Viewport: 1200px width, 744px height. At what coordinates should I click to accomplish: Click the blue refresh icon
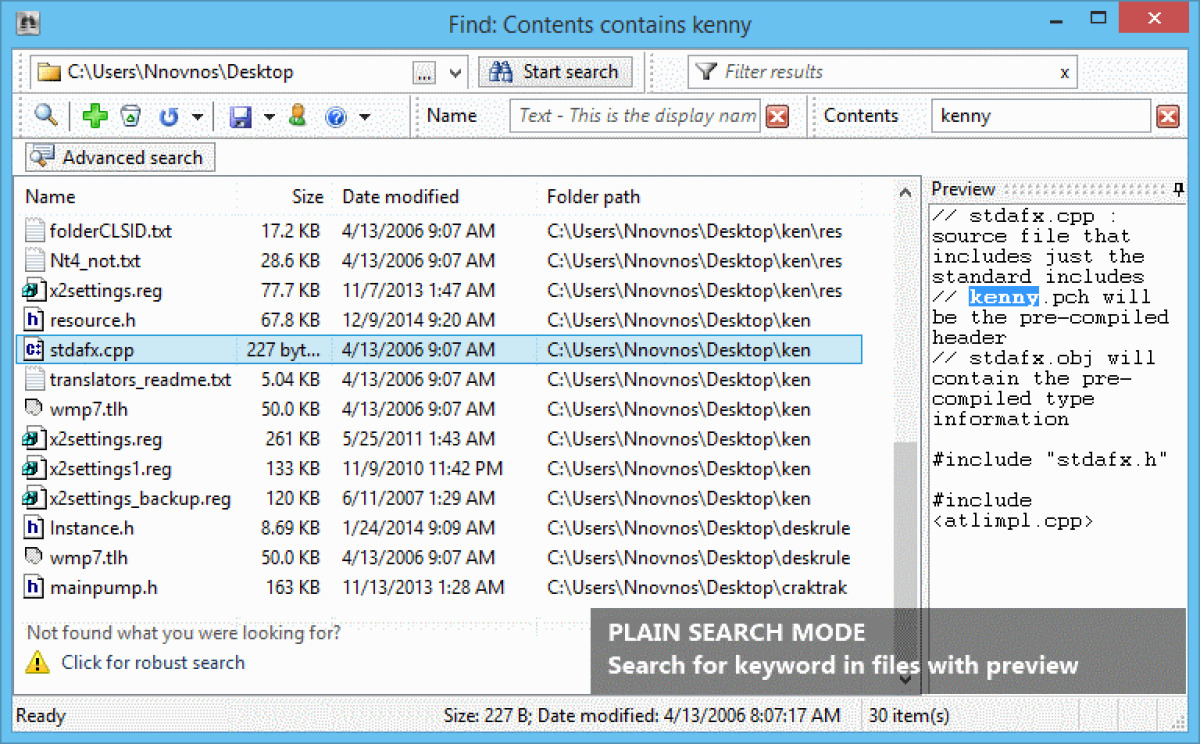point(170,116)
